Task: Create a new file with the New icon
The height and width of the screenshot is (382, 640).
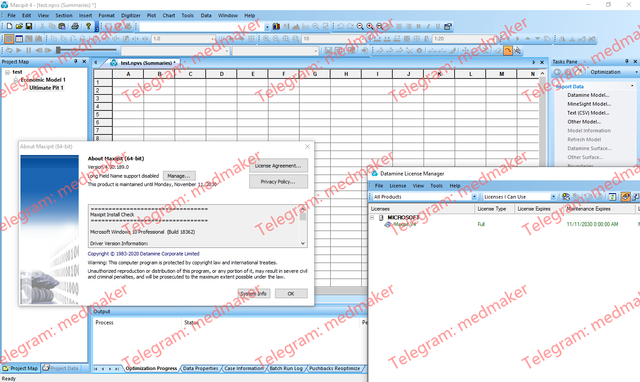Action: click(9, 26)
